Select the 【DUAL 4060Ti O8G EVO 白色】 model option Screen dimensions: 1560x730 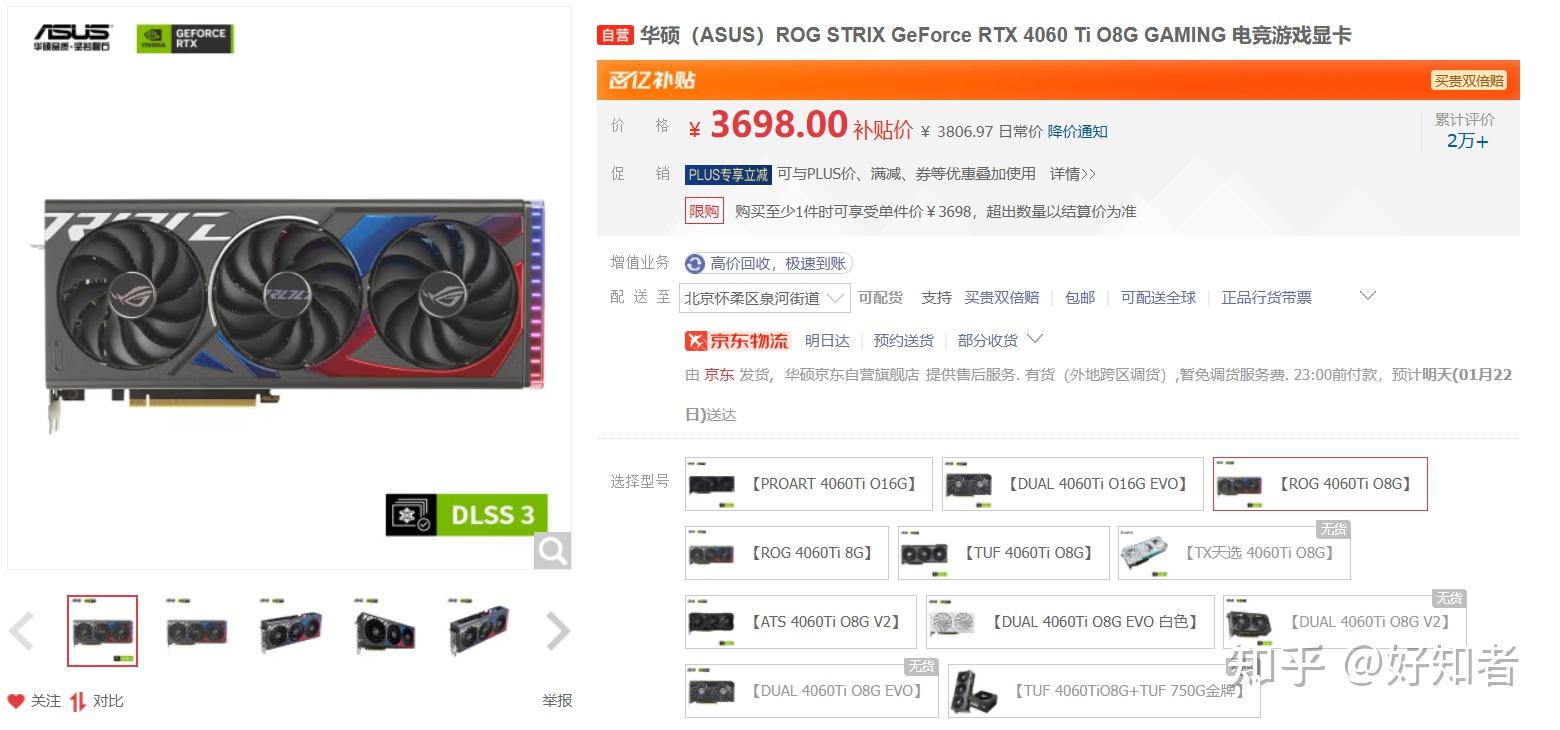click(x=1070, y=622)
